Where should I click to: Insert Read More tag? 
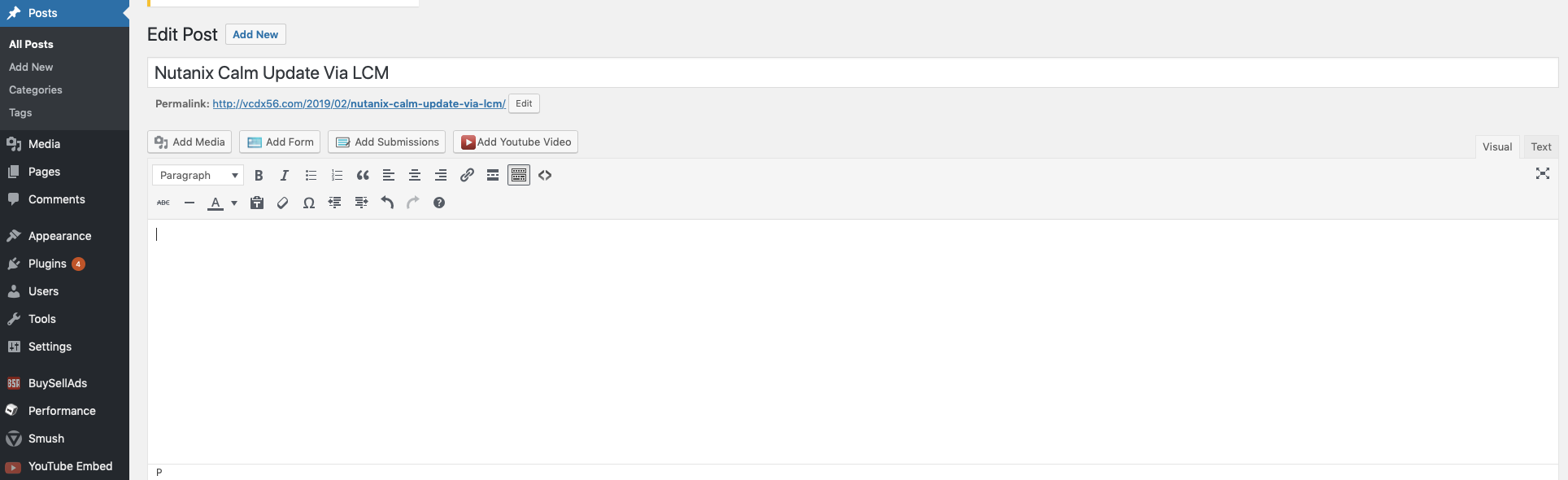coord(493,175)
